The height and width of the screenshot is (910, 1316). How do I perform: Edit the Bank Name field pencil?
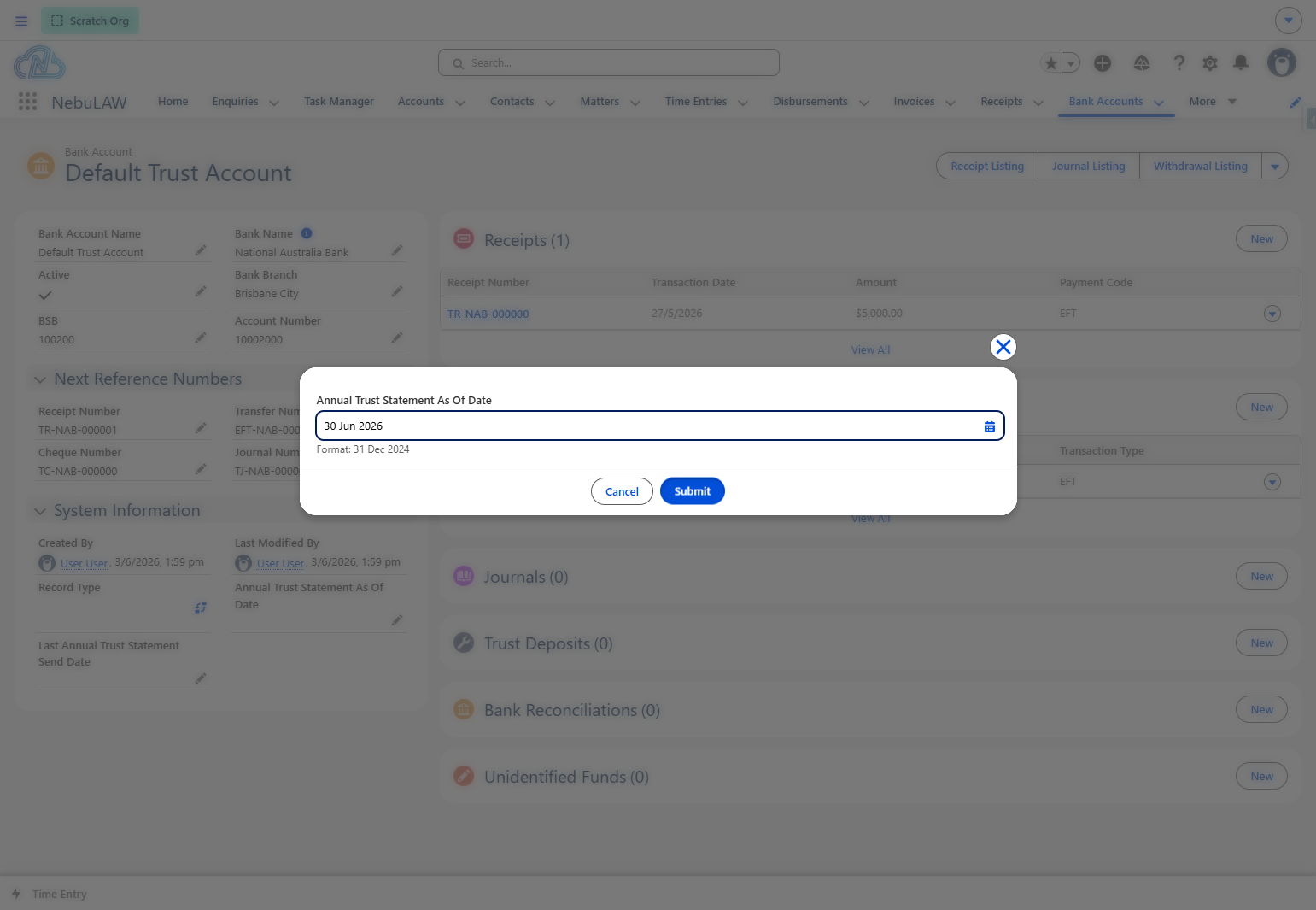pyautogui.click(x=397, y=250)
